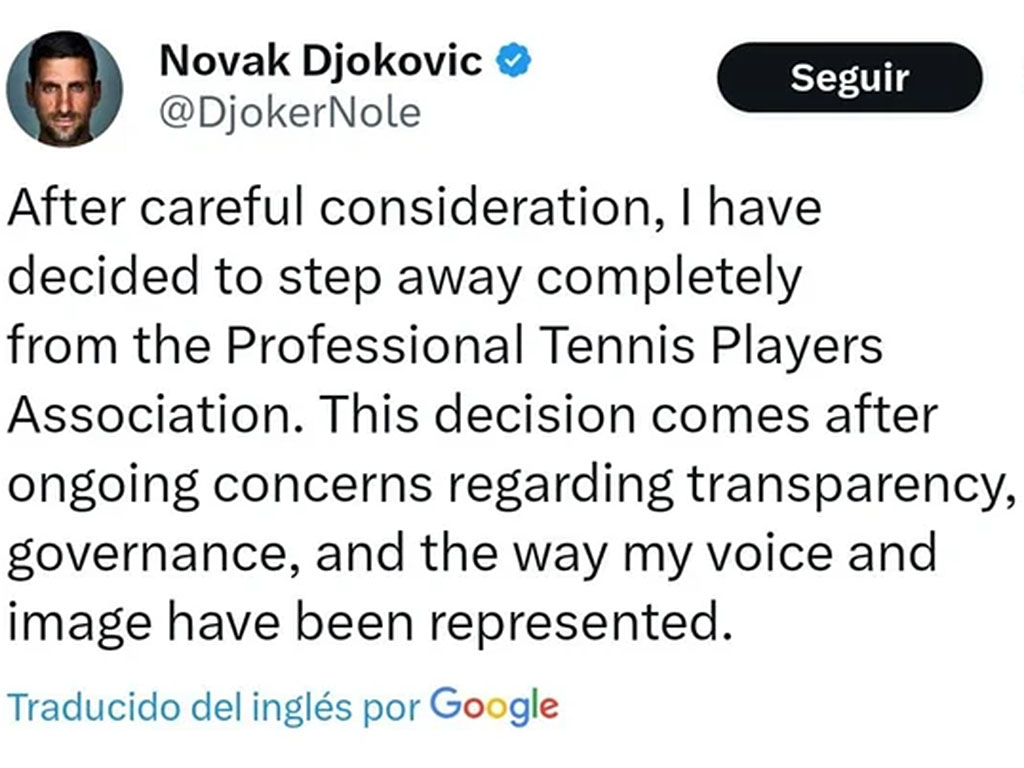Screen dimensions: 1024x768
Task: Click the 'Traducido del inglés por' note
Action: pos(215,707)
